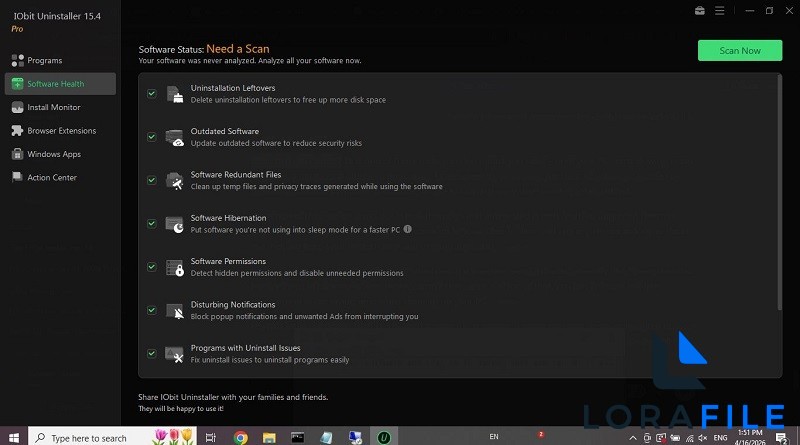This screenshot has width=800, height=445.
Task: Uncheck Software Redundant Files checkbox
Action: pos(152,180)
